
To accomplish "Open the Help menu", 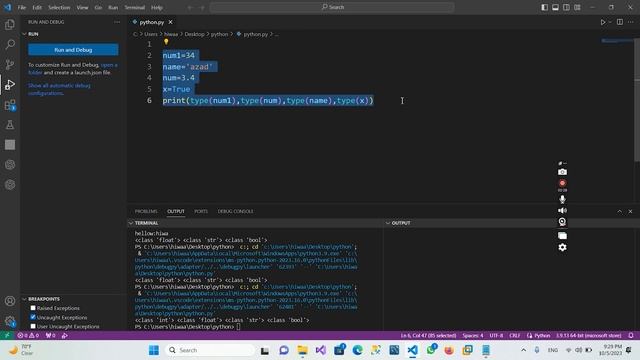I will 157,7.
